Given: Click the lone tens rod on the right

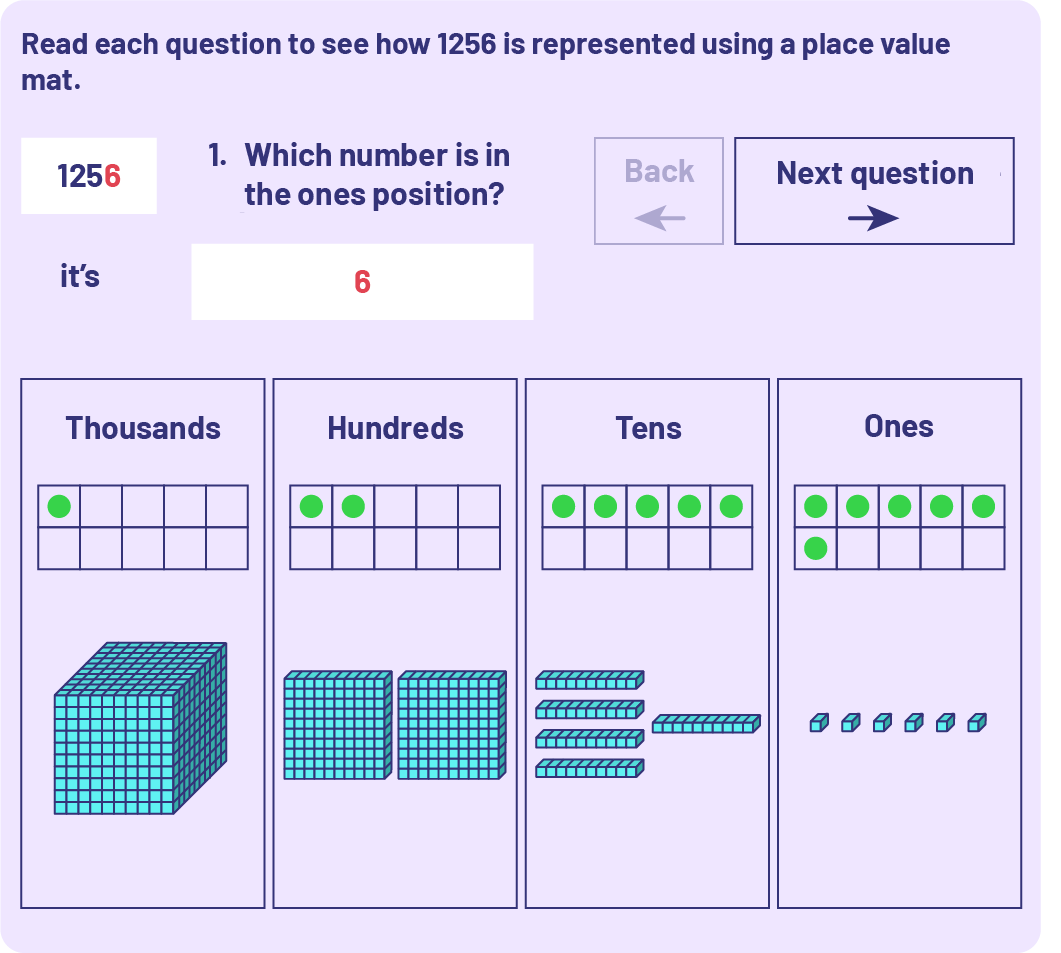Looking at the screenshot, I should pos(706,723).
